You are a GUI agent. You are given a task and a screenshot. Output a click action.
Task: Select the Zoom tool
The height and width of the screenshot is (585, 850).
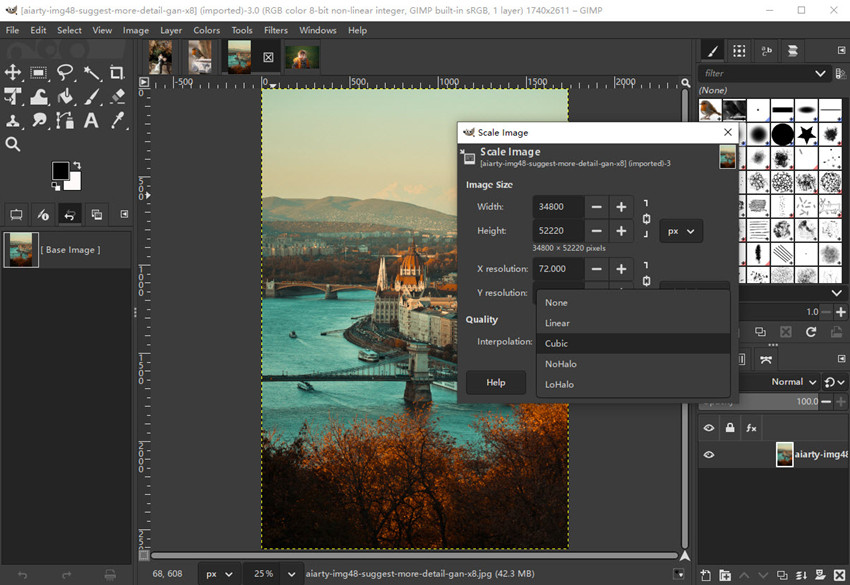click(x=13, y=144)
